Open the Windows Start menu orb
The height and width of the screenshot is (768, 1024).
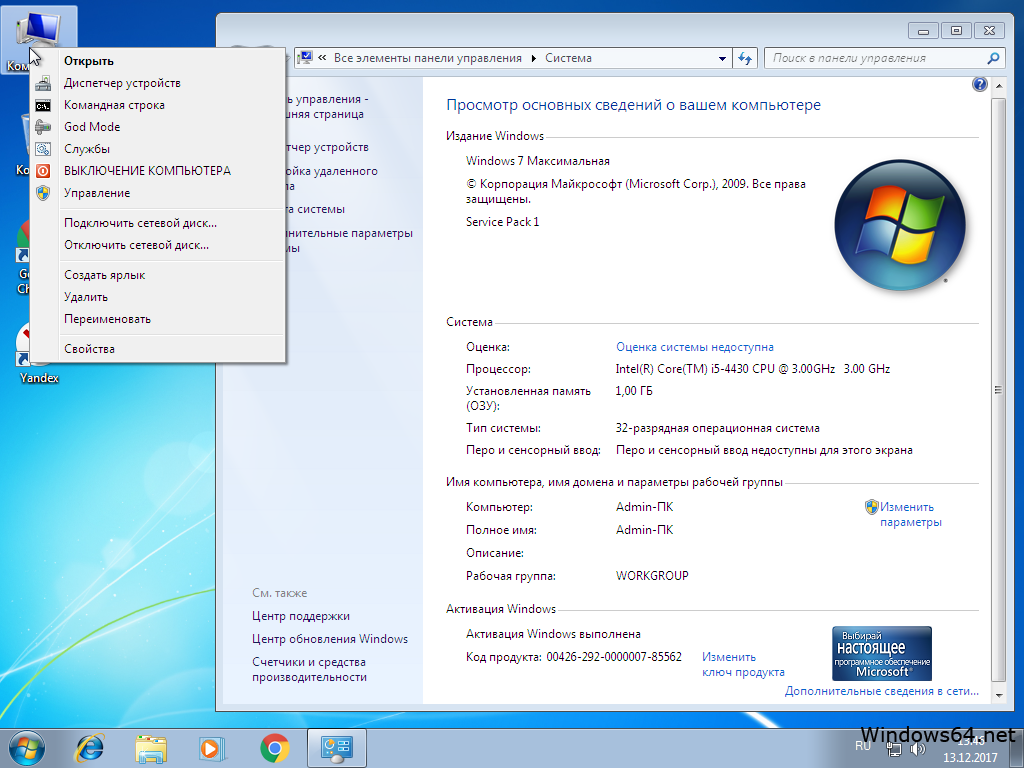coord(27,748)
